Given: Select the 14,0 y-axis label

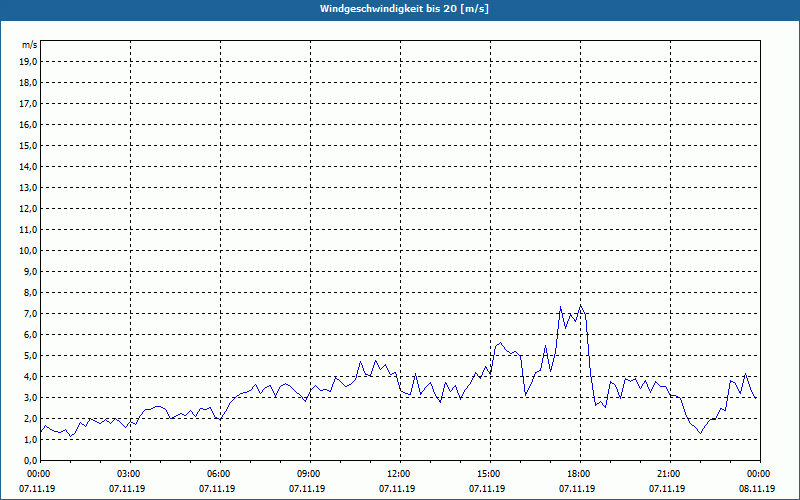Looking at the screenshot, I should 28,166.
